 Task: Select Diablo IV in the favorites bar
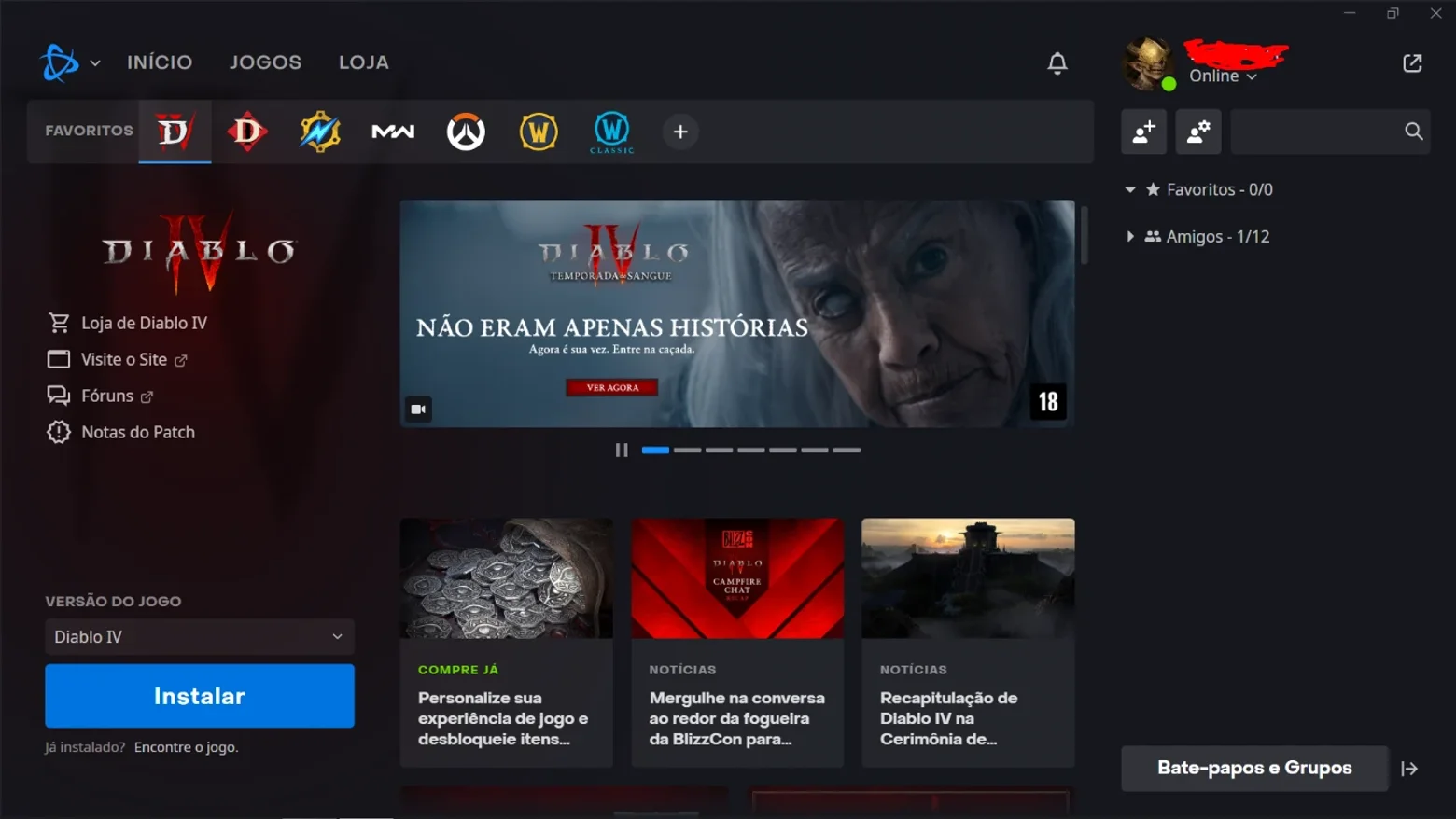point(175,132)
